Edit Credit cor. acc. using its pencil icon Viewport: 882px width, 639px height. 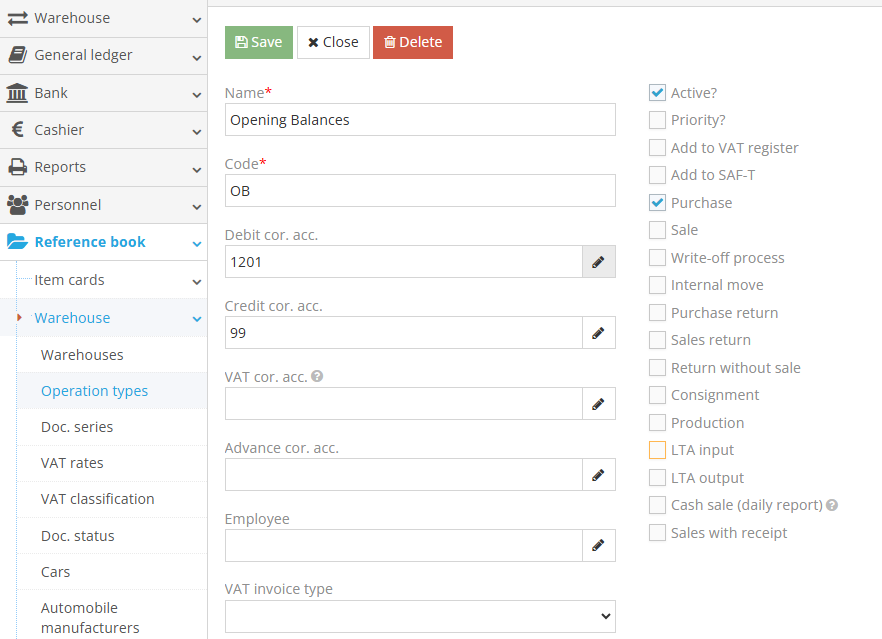(x=598, y=332)
